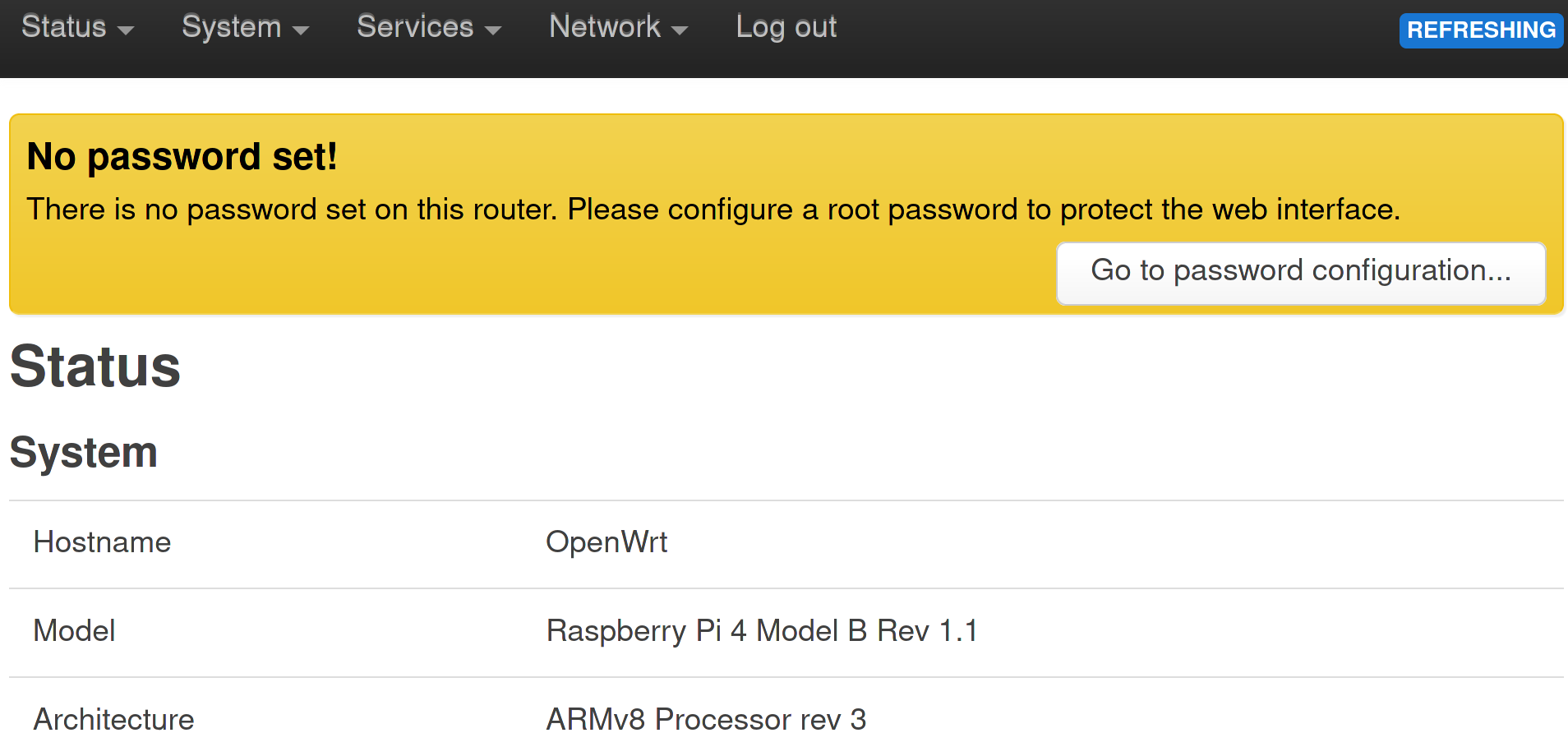Screen dimensions: 1568x756
Task: Click the Raspberry Pi 4 Model B value
Action: pos(762,631)
